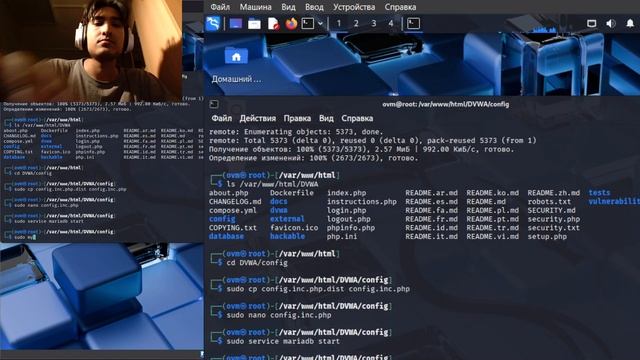The height and width of the screenshot is (360, 640).
Task: Click the 'config' directory in listing
Action: coord(222,219)
